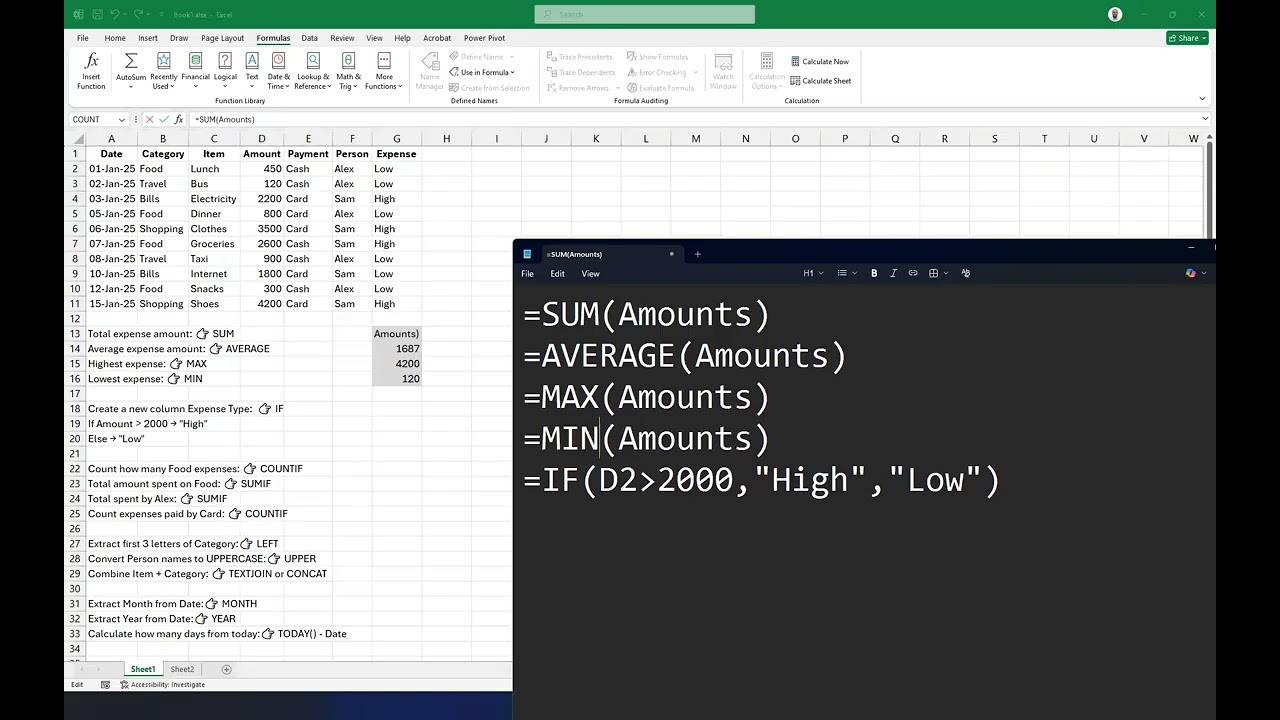1280x720 pixels.
Task: Click Trace Dependents
Action: [x=581, y=72]
